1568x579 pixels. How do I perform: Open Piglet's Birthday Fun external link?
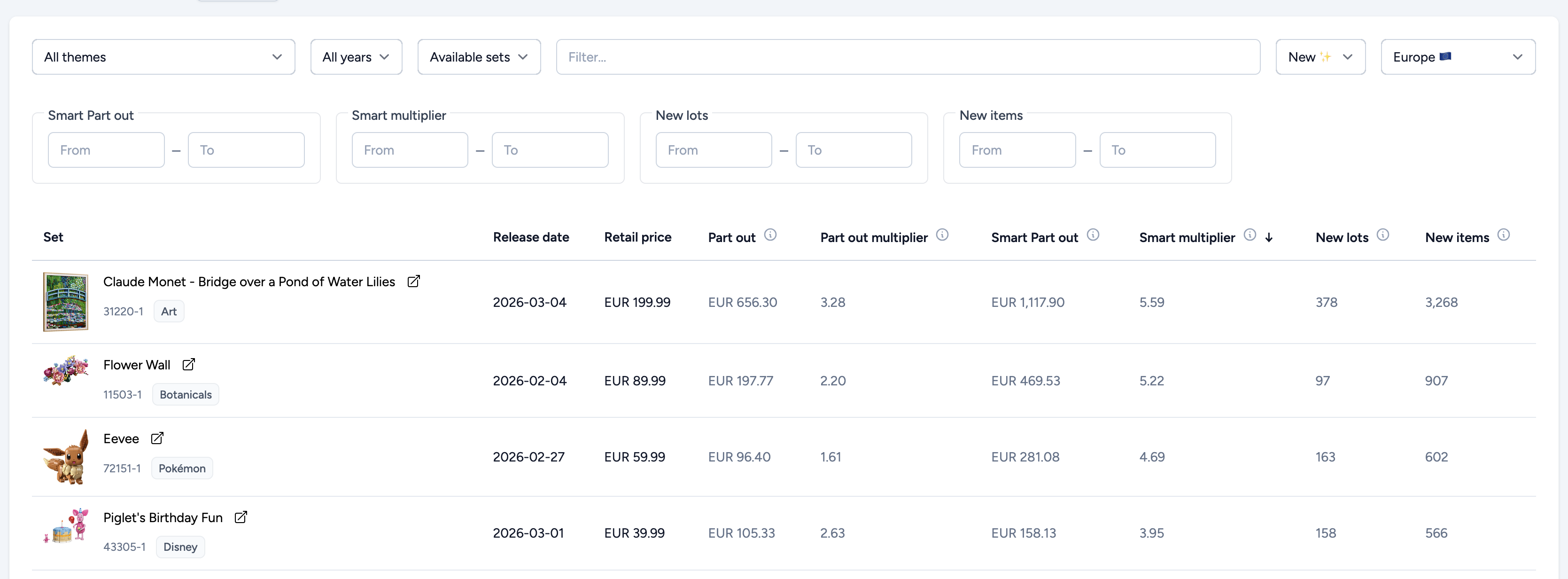pos(241,517)
